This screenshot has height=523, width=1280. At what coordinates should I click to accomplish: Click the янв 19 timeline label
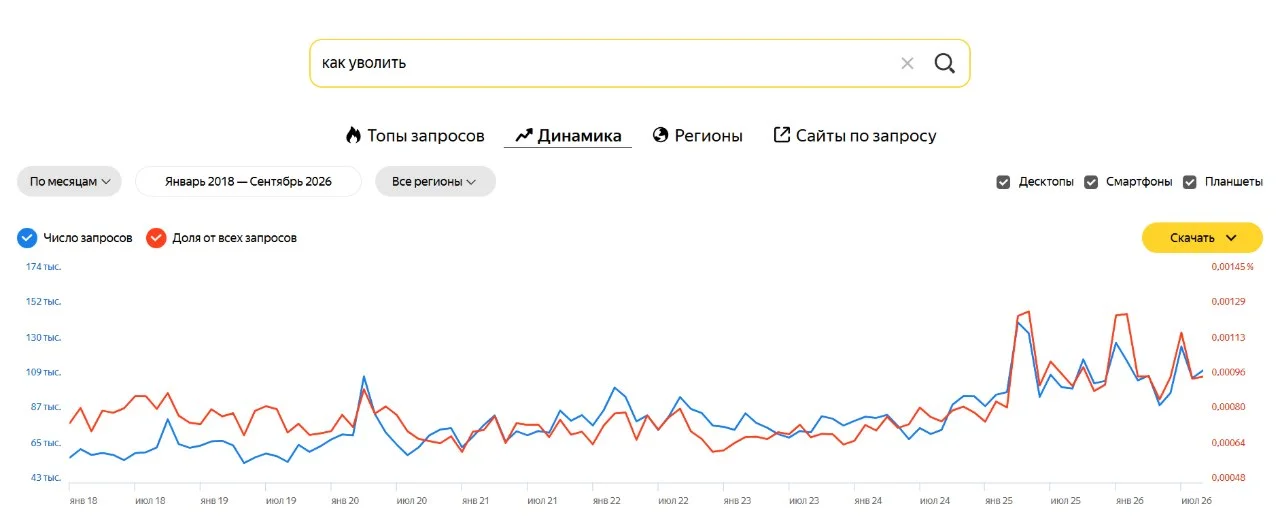click(215, 500)
